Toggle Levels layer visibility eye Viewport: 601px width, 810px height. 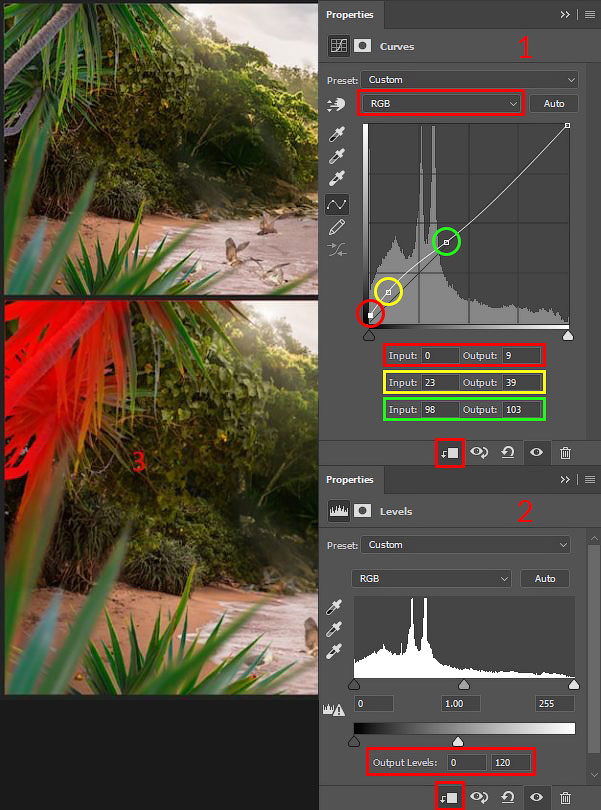click(536, 797)
